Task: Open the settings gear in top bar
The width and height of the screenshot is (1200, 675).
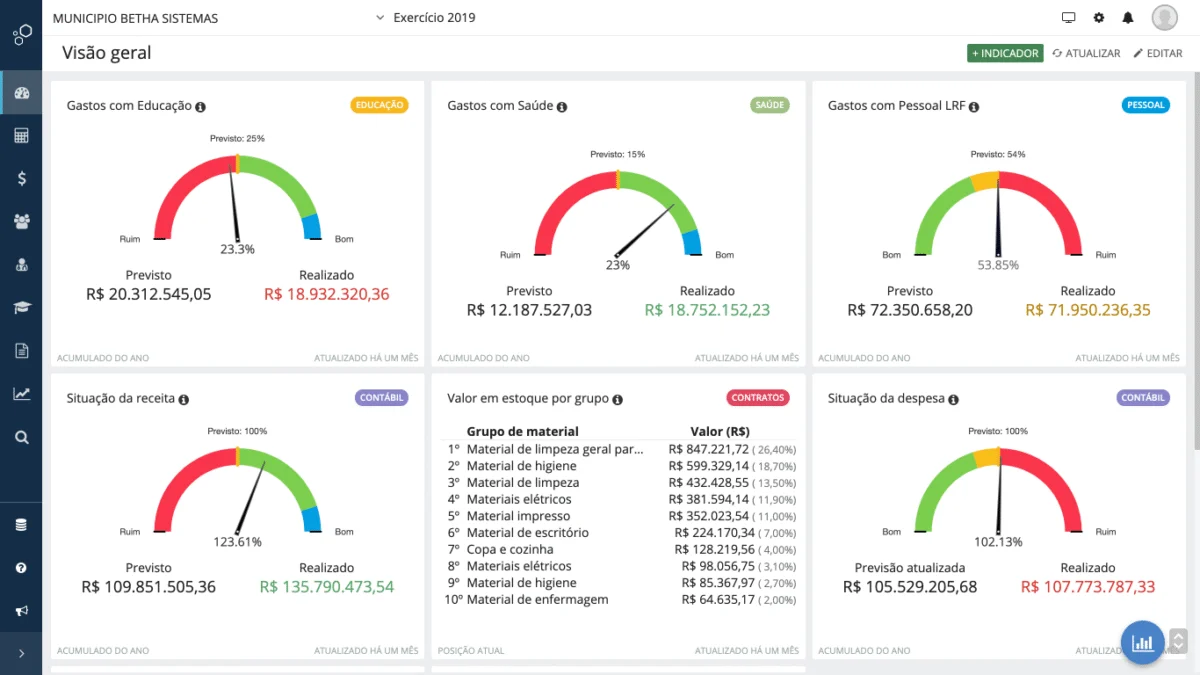Action: pyautogui.click(x=1098, y=18)
